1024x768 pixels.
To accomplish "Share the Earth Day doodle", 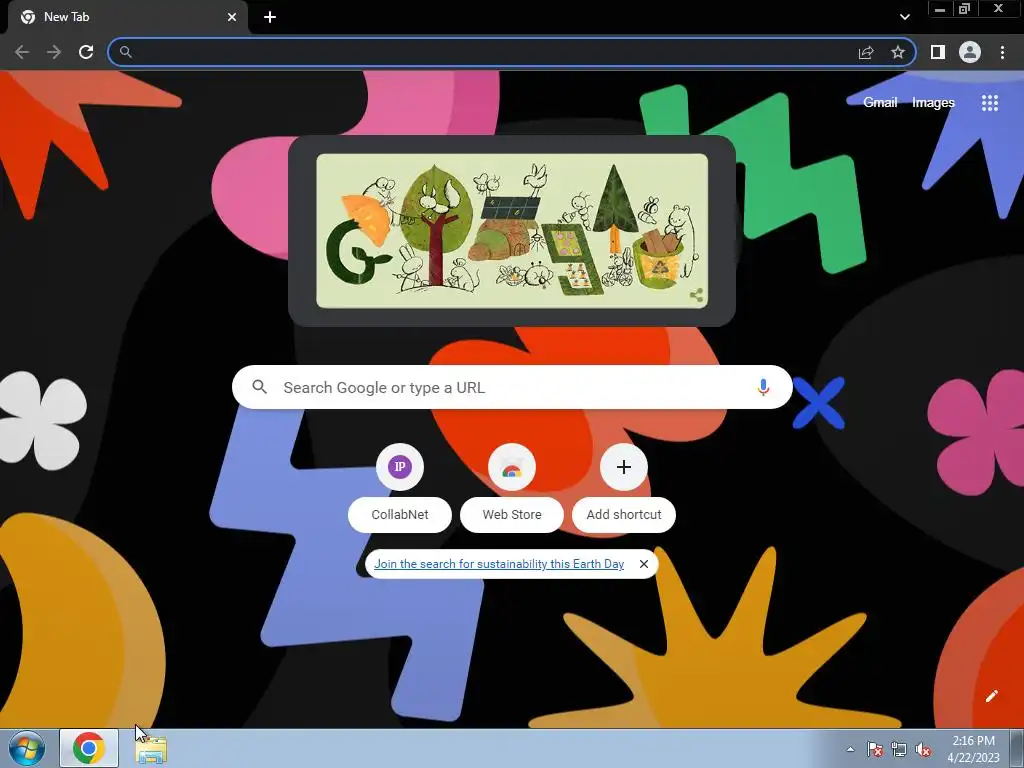I will 696,295.
